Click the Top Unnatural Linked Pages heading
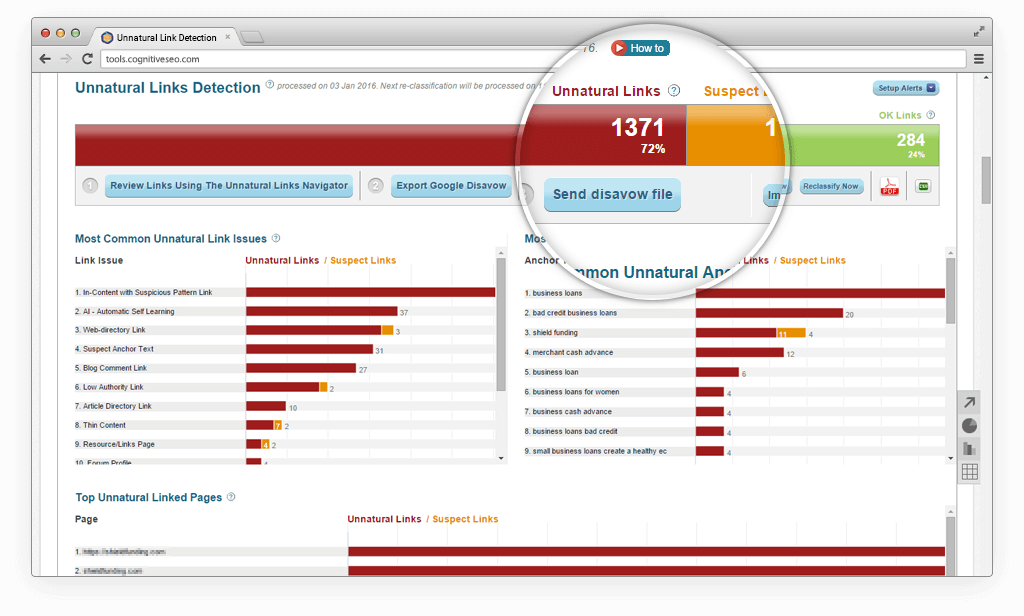1024x616 pixels. [148, 497]
